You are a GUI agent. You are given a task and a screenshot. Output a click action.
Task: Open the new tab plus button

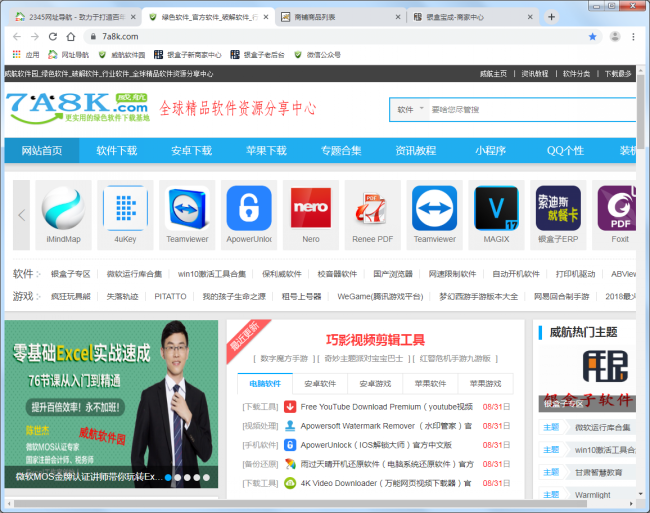click(x=551, y=17)
